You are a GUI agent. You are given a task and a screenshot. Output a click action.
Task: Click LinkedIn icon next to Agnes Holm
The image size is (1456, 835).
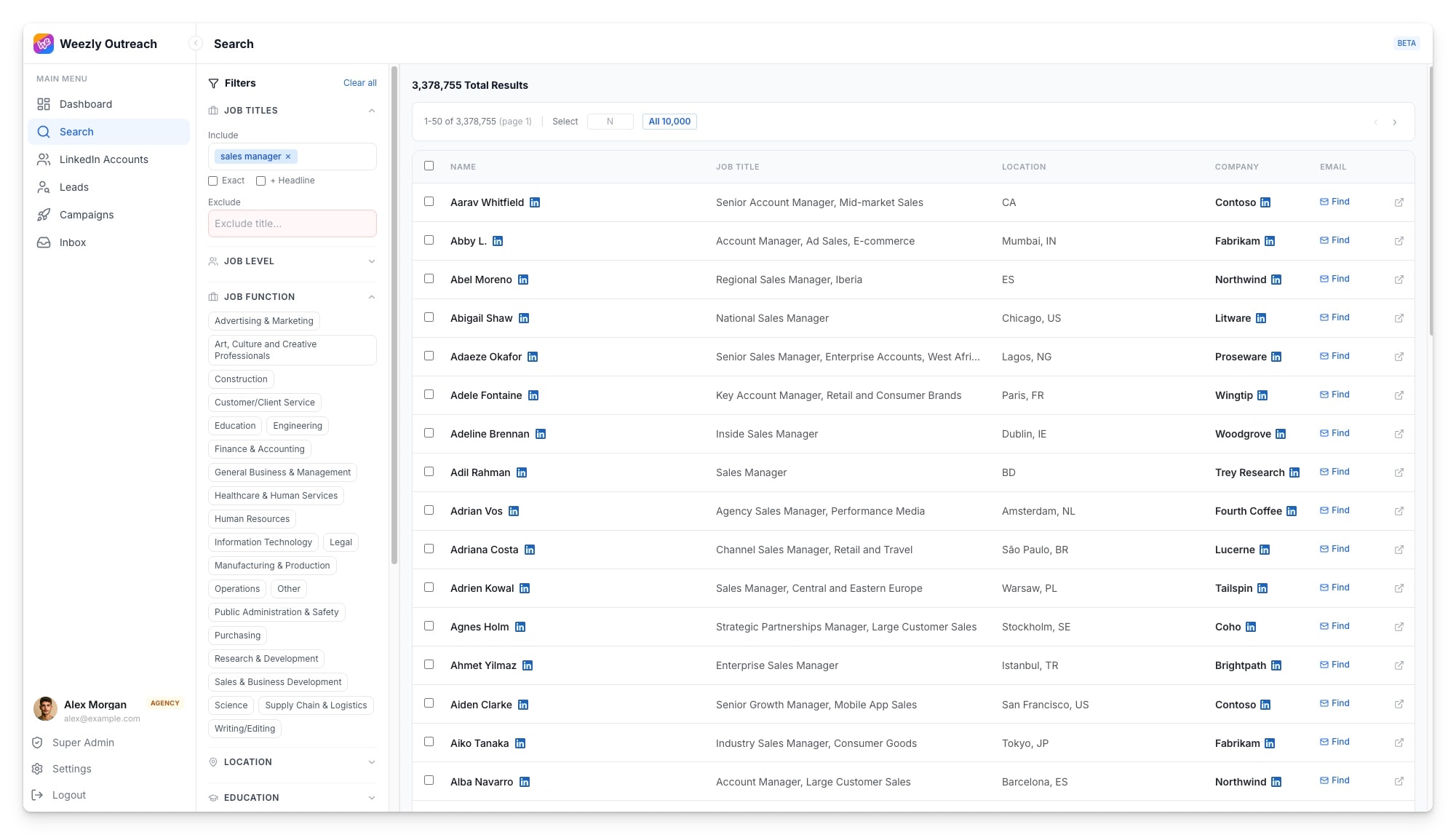520,627
